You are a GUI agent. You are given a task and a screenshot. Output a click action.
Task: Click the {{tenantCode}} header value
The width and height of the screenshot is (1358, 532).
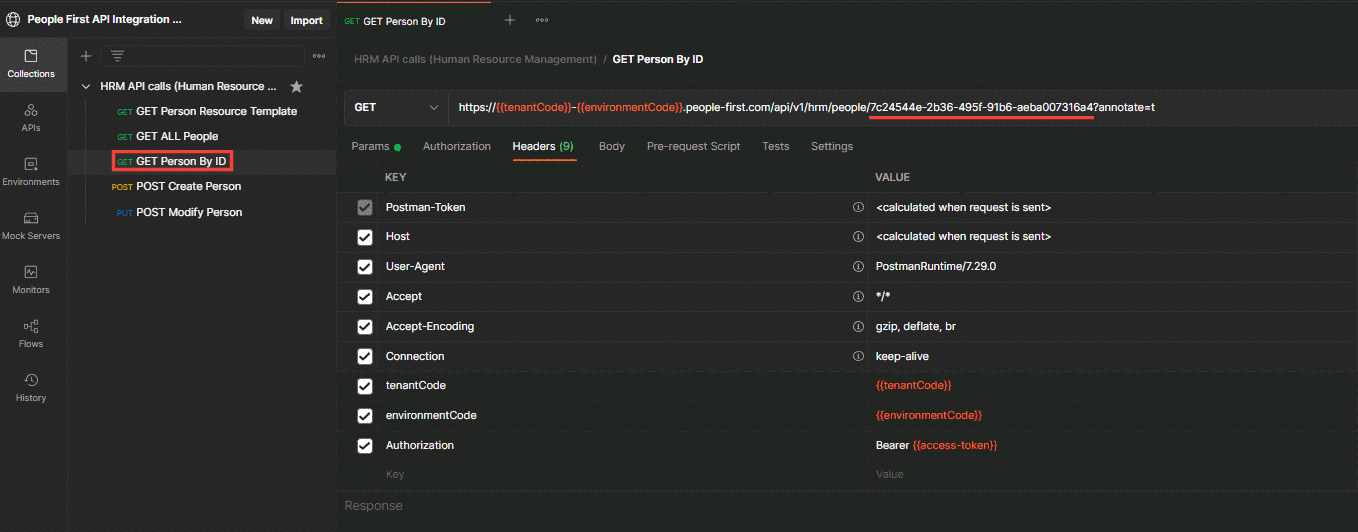[913, 385]
